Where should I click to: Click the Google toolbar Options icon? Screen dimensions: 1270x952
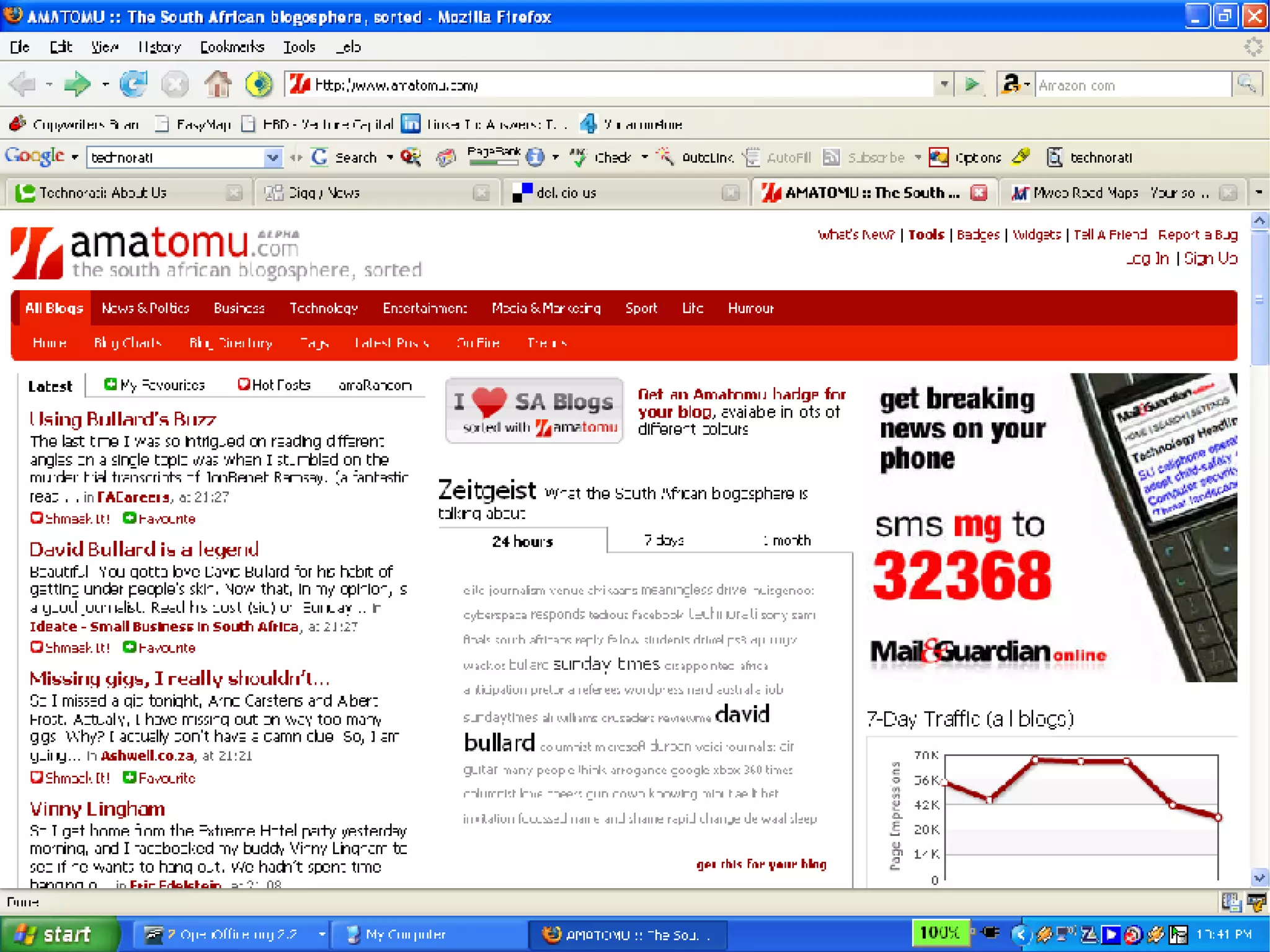[939, 158]
